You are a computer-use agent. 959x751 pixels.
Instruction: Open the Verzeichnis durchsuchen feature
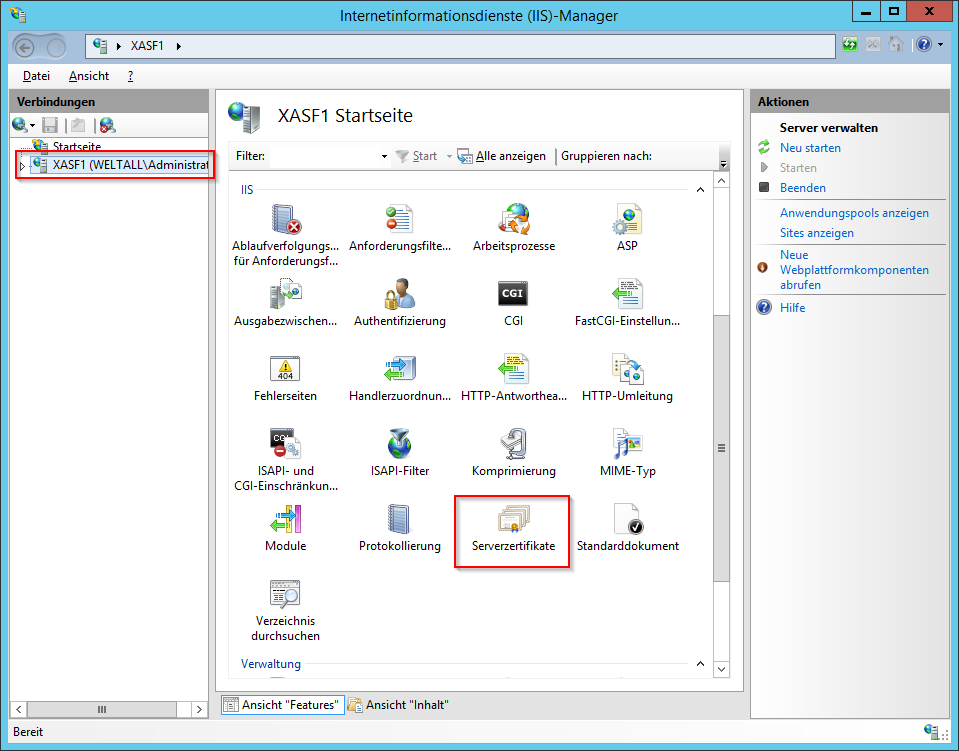click(285, 610)
